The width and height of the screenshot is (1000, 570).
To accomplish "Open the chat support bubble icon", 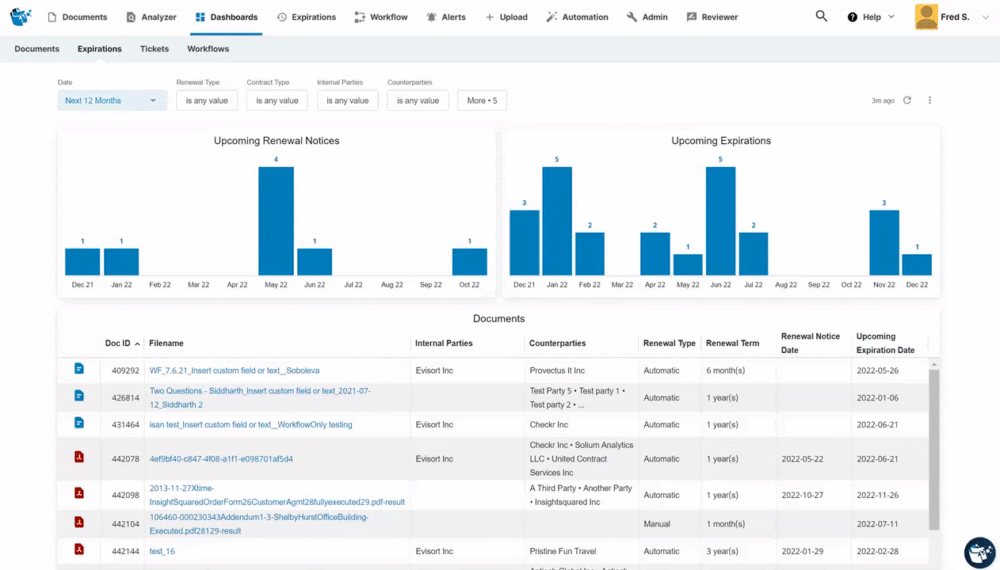I will pos(978,551).
